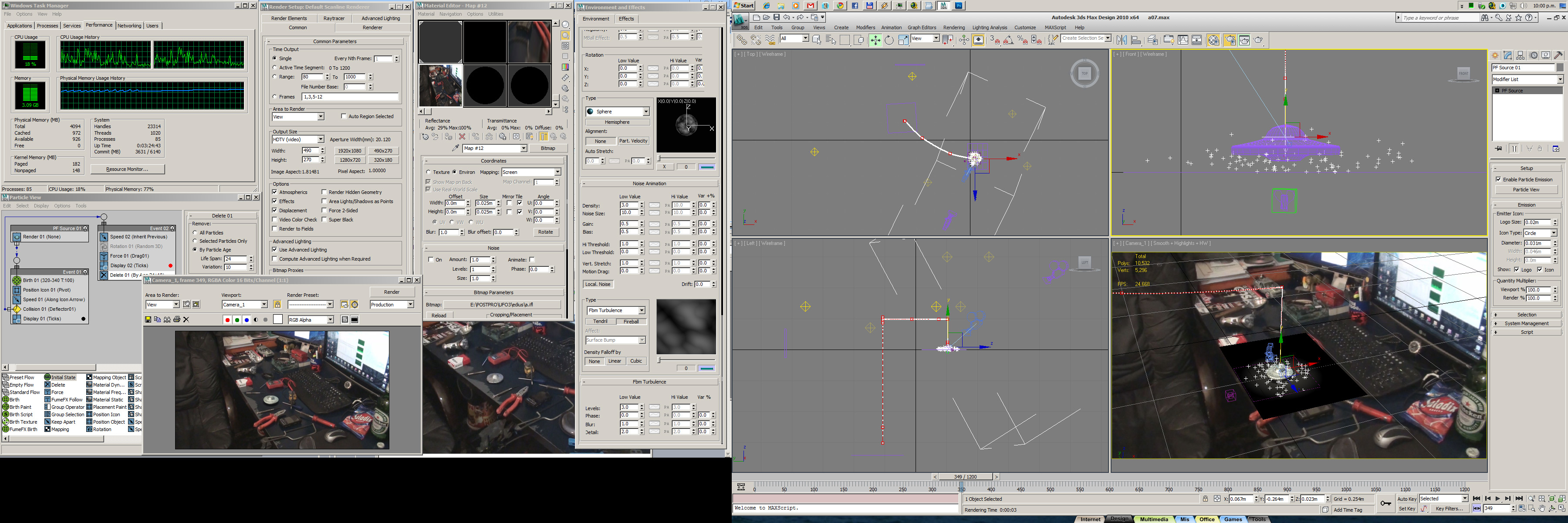Toggle the Atmospherics checkbox

coord(275,192)
